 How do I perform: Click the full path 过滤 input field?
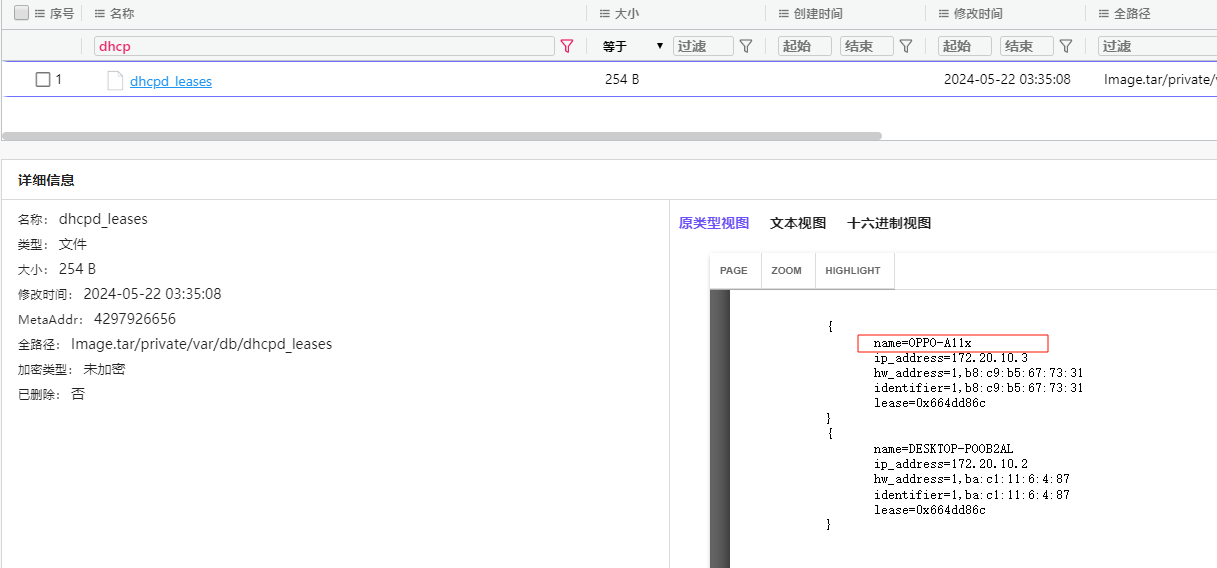click(x=1157, y=46)
